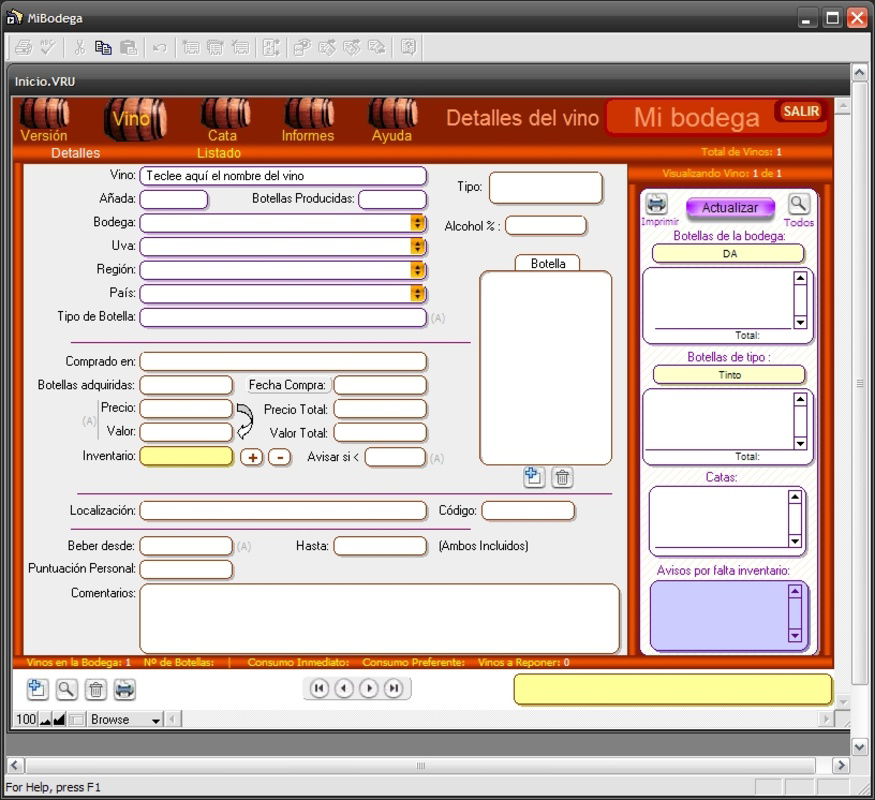
Task: Click the search magnifier icon at the bottom
Action: pos(66,690)
